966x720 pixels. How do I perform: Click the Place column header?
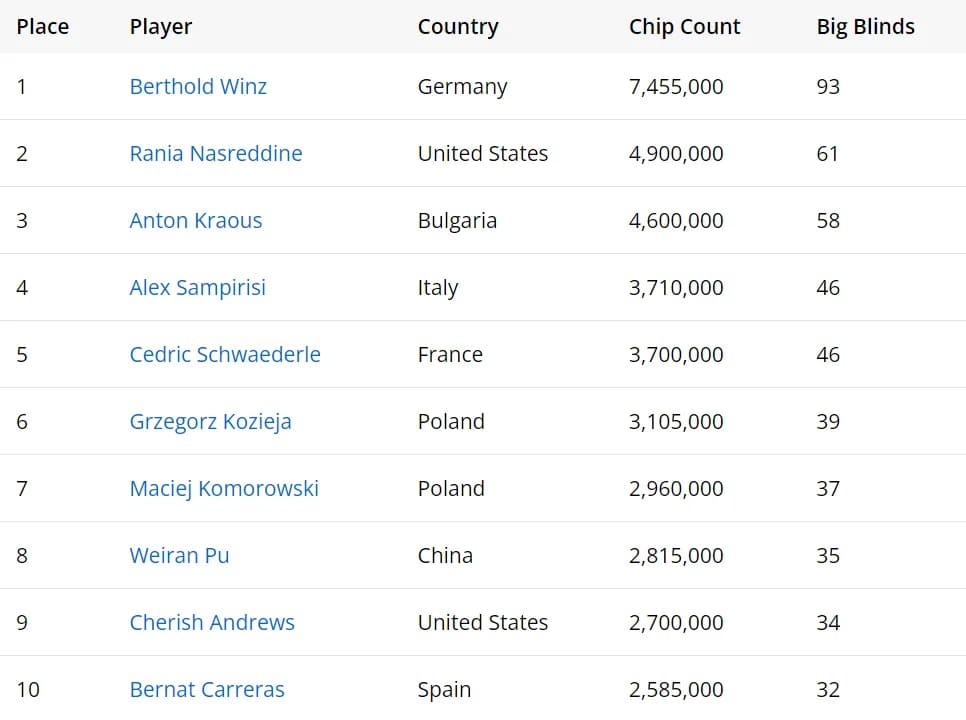43,26
